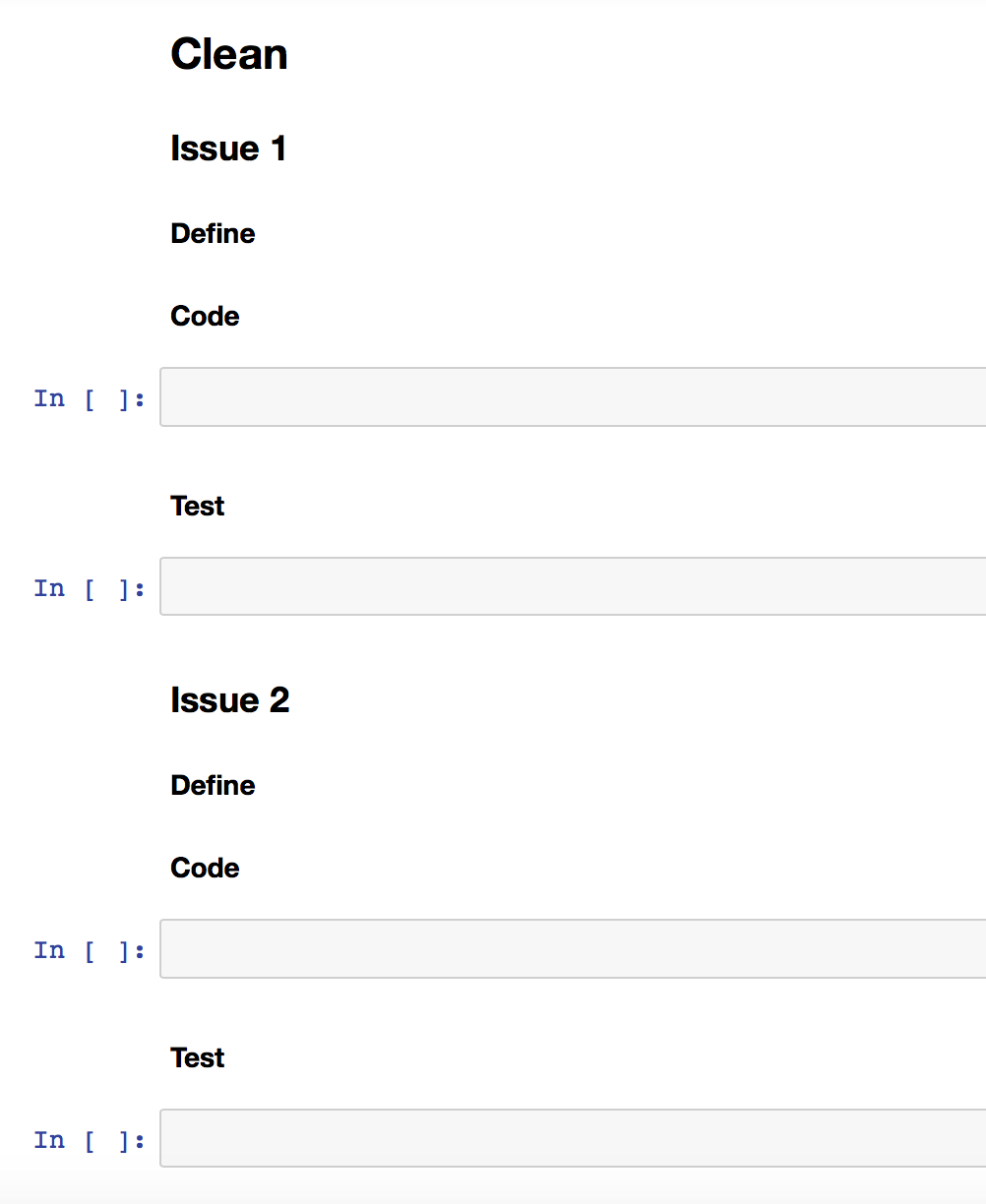
Task: Click In prompt of Issue 2 Test cell
Action: (90, 1140)
